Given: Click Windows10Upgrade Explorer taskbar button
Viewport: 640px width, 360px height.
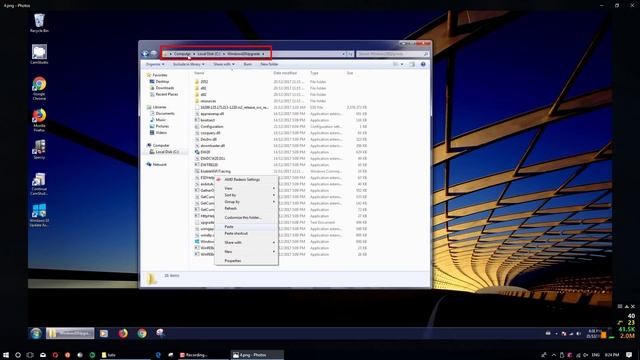Looking at the screenshot, I should coord(70,333).
